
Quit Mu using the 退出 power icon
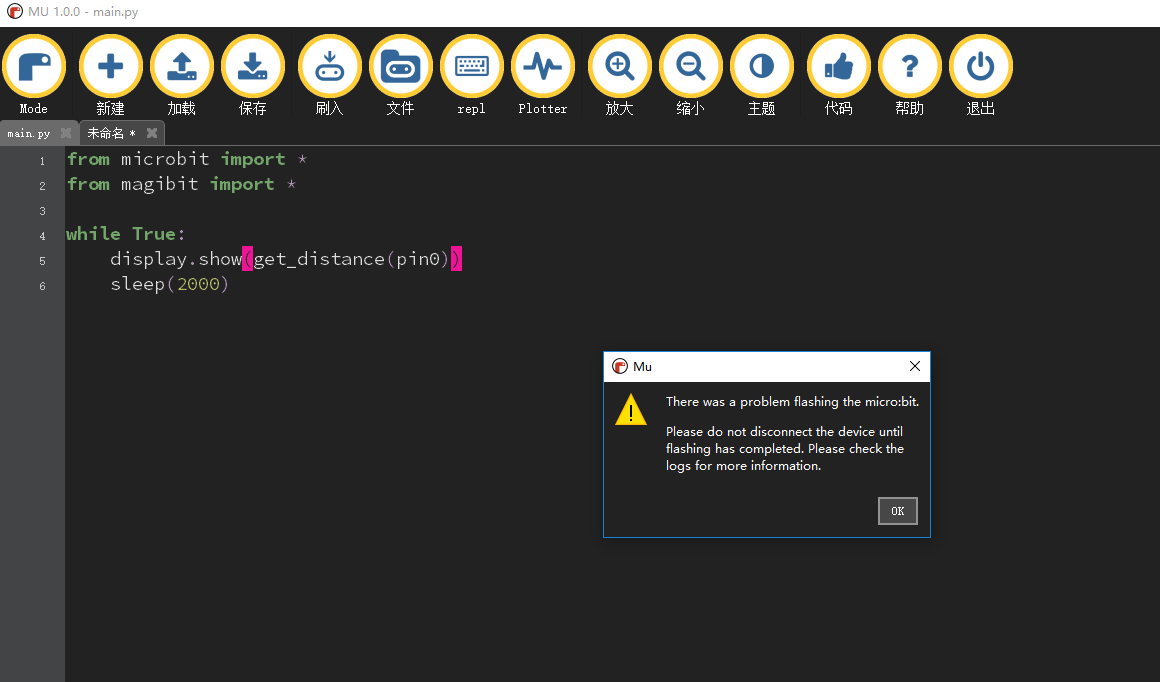[980, 66]
